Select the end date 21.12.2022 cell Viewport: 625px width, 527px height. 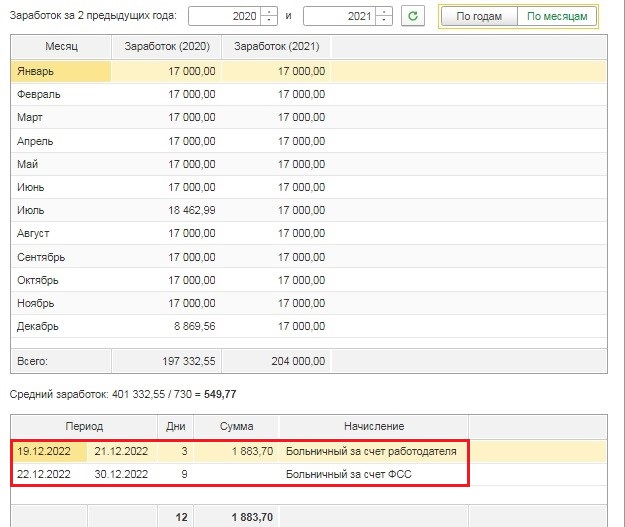point(121,452)
